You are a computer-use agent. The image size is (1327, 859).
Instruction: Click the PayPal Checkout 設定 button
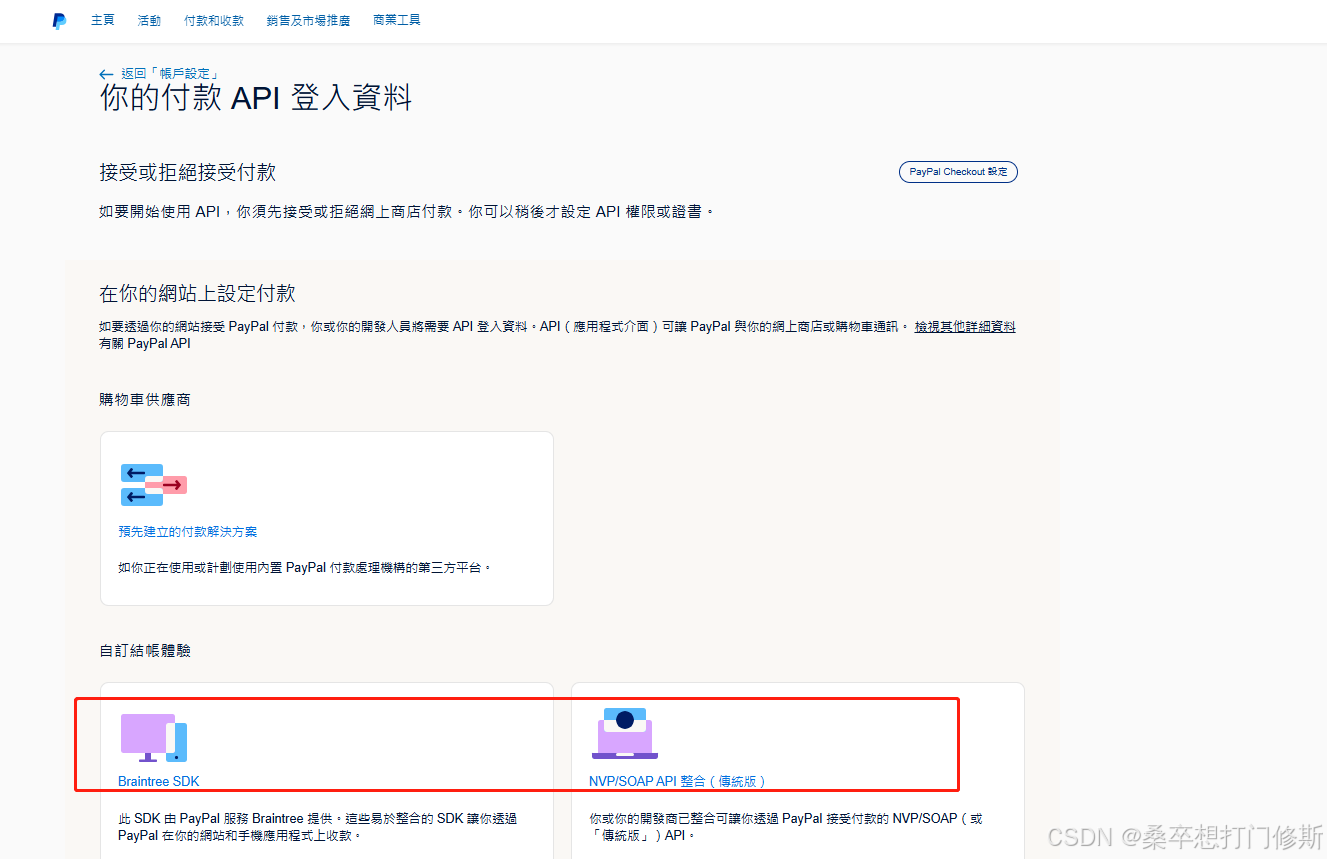958,172
